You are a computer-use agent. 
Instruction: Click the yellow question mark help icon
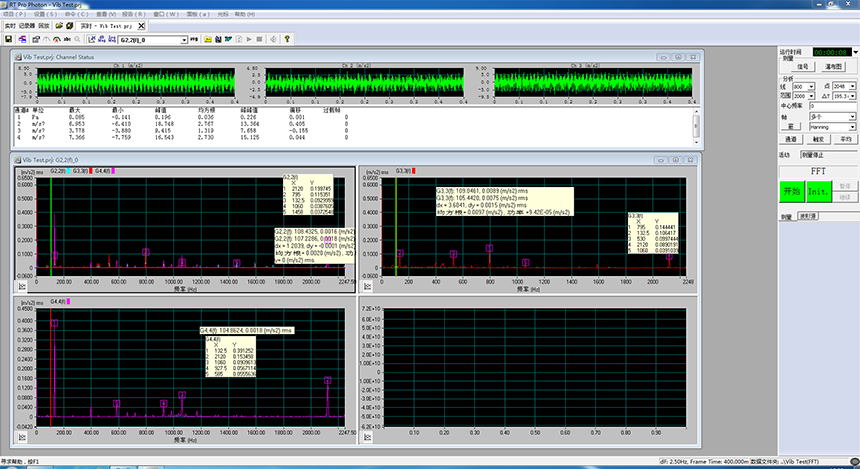coord(288,39)
